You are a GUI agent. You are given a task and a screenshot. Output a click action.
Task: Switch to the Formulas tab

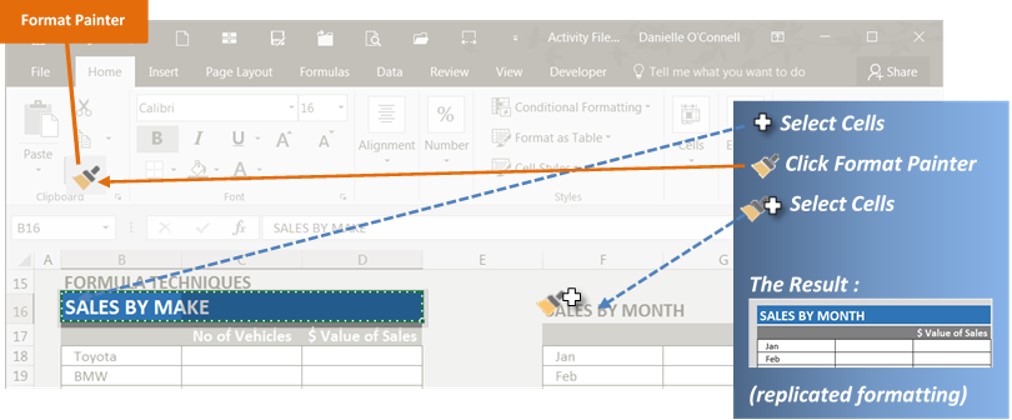point(324,72)
